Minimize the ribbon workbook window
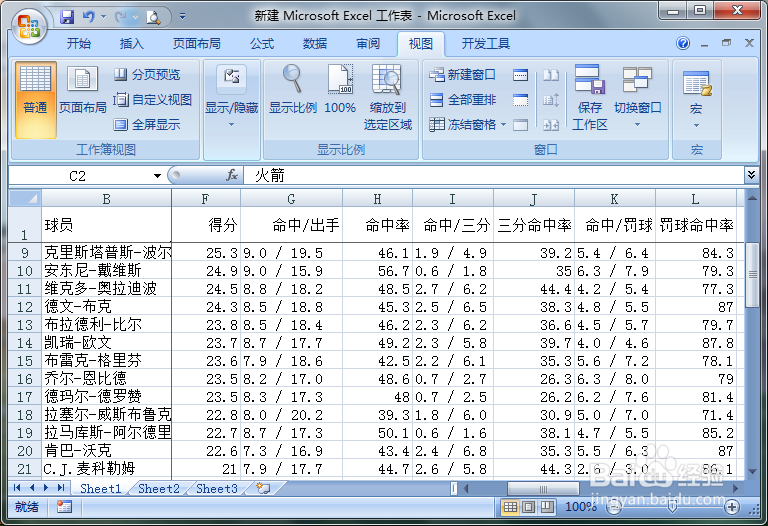Image resolution: width=768 pixels, height=526 pixels. [x=704, y=44]
